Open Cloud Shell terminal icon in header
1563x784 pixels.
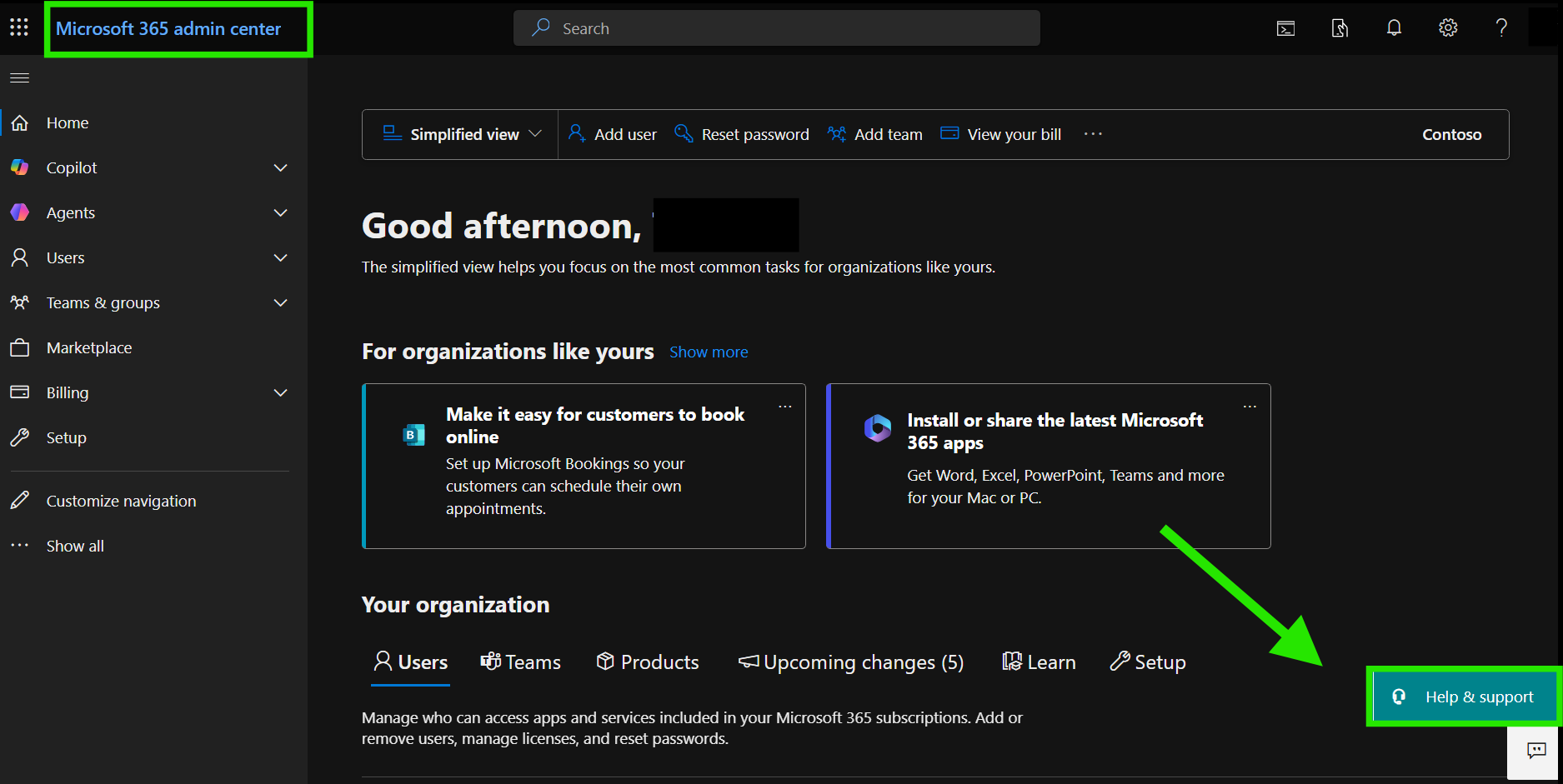[x=1285, y=28]
